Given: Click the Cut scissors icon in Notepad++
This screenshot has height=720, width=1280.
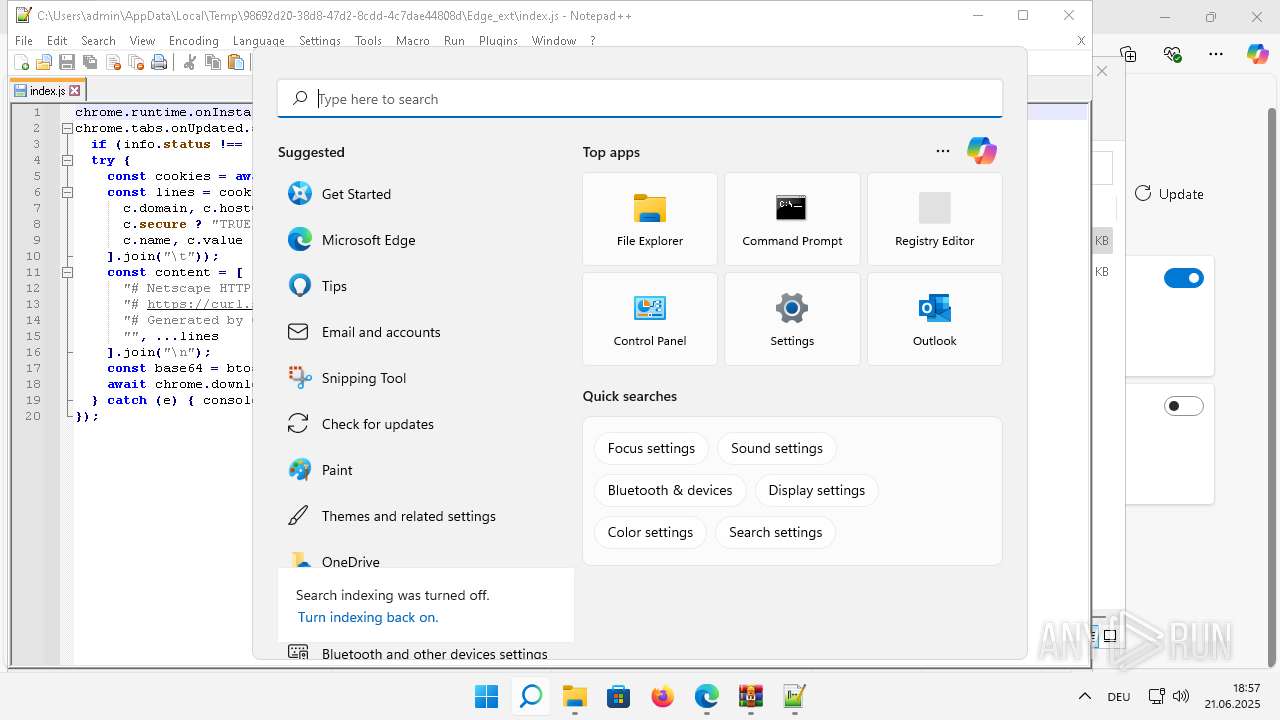Looking at the screenshot, I should [x=189, y=62].
